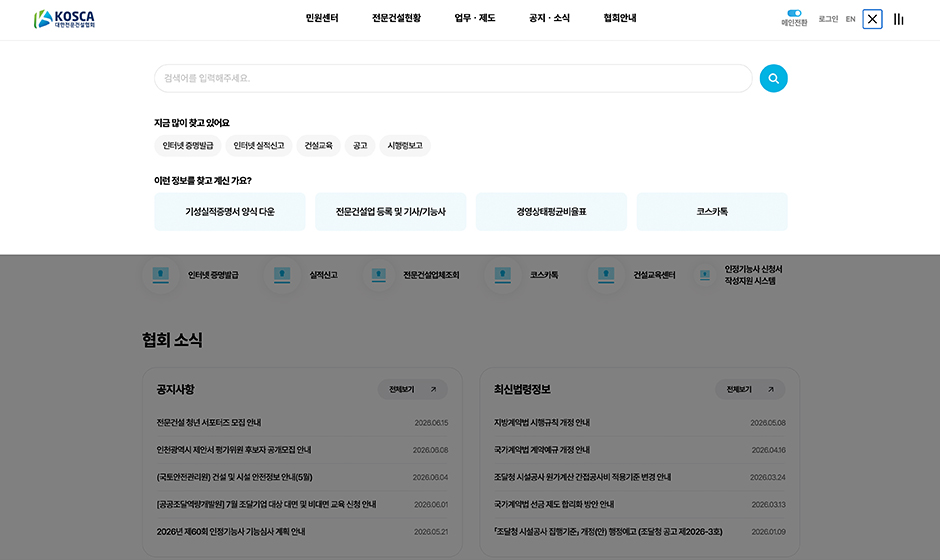Viewport: 940px width, 560px height.
Task: Open 업무 · 제도 menu
Action: click(x=475, y=18)
